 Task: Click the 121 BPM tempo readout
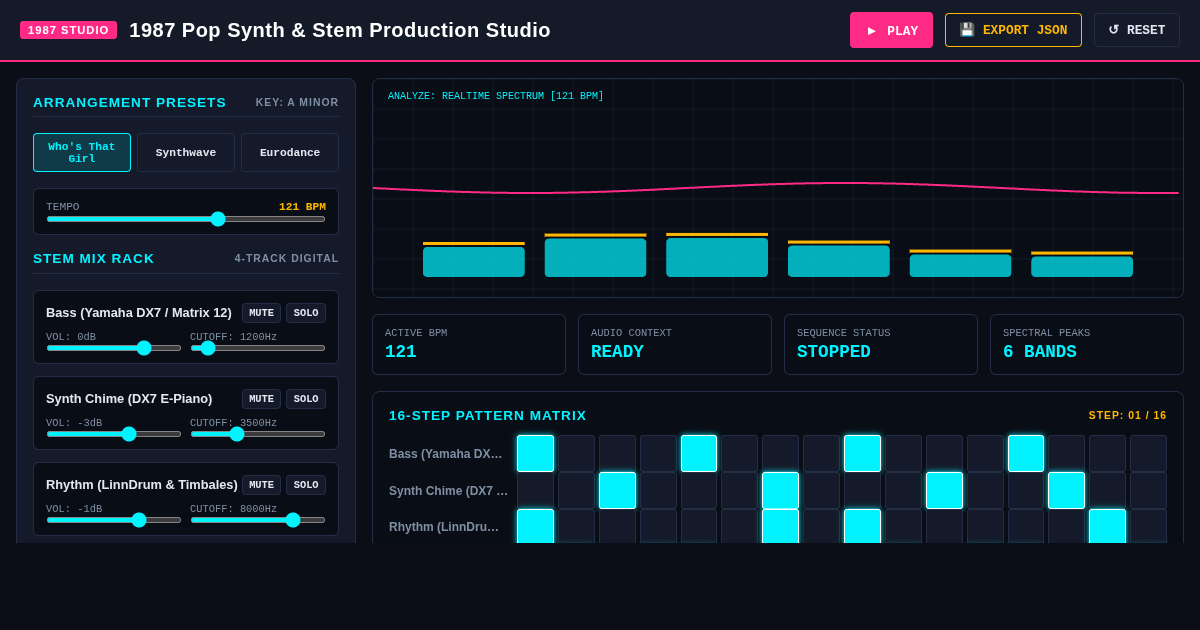(x=302, y=207)
